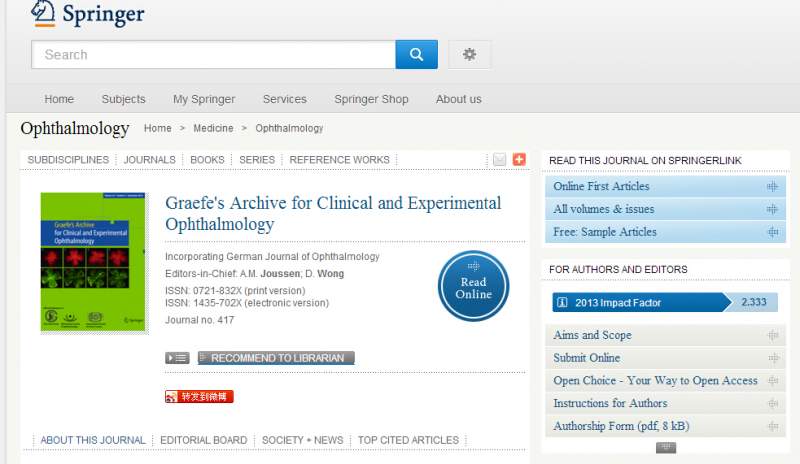Open the About us menu
This screenshot has width=800, height=464.
(459, 99)
